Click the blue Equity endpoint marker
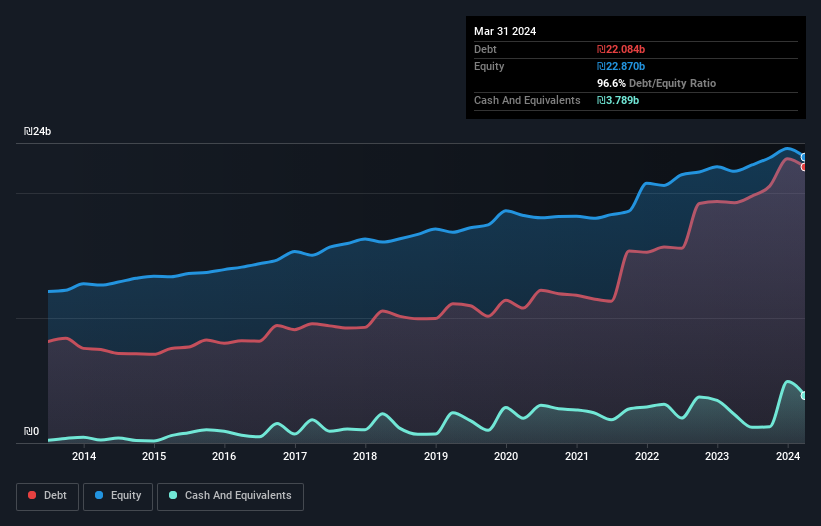The width and height of the screenshot is (821, 526). [804, 157]
